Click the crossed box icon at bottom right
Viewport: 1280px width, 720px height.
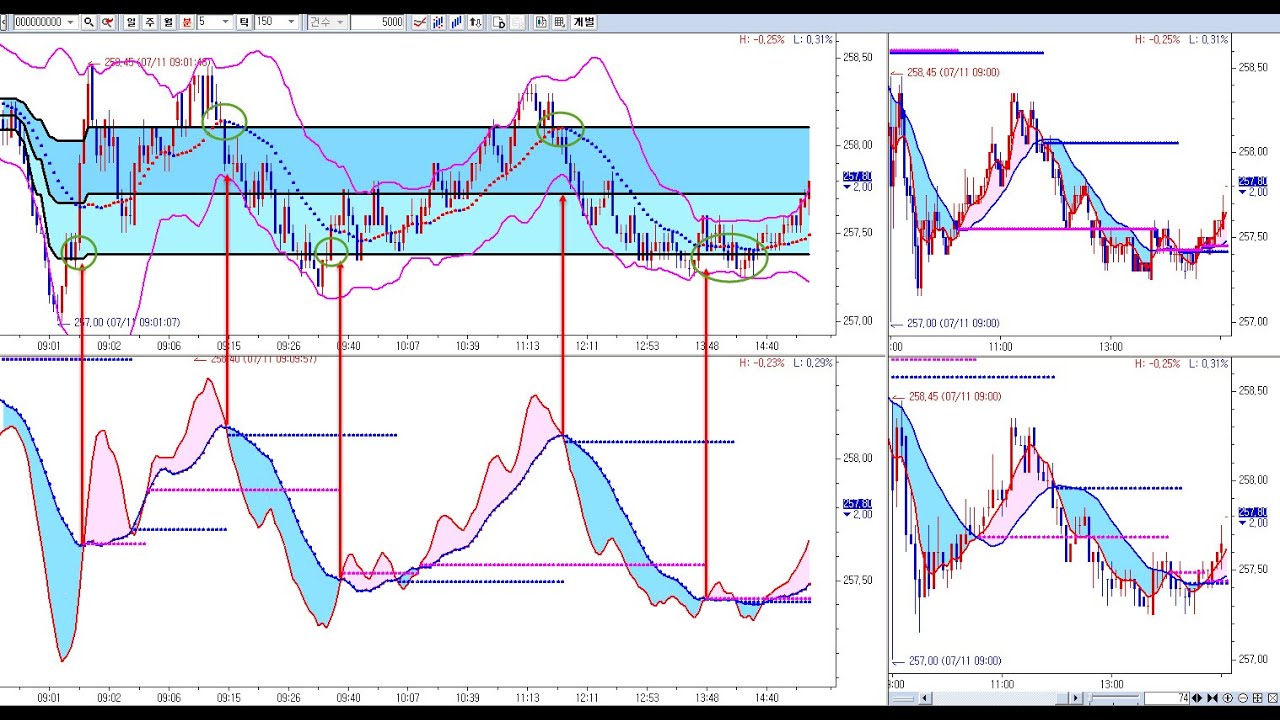(x=1273, y=698)
